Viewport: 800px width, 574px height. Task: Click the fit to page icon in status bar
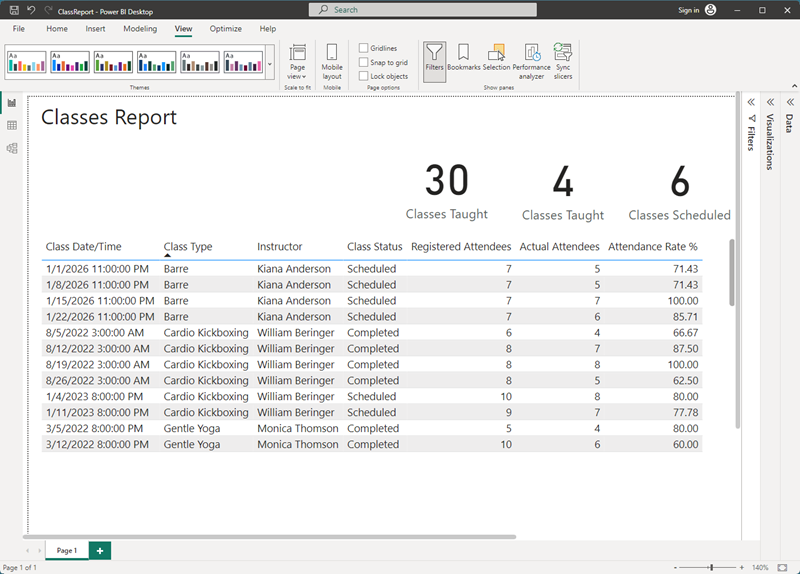[782, 567]
